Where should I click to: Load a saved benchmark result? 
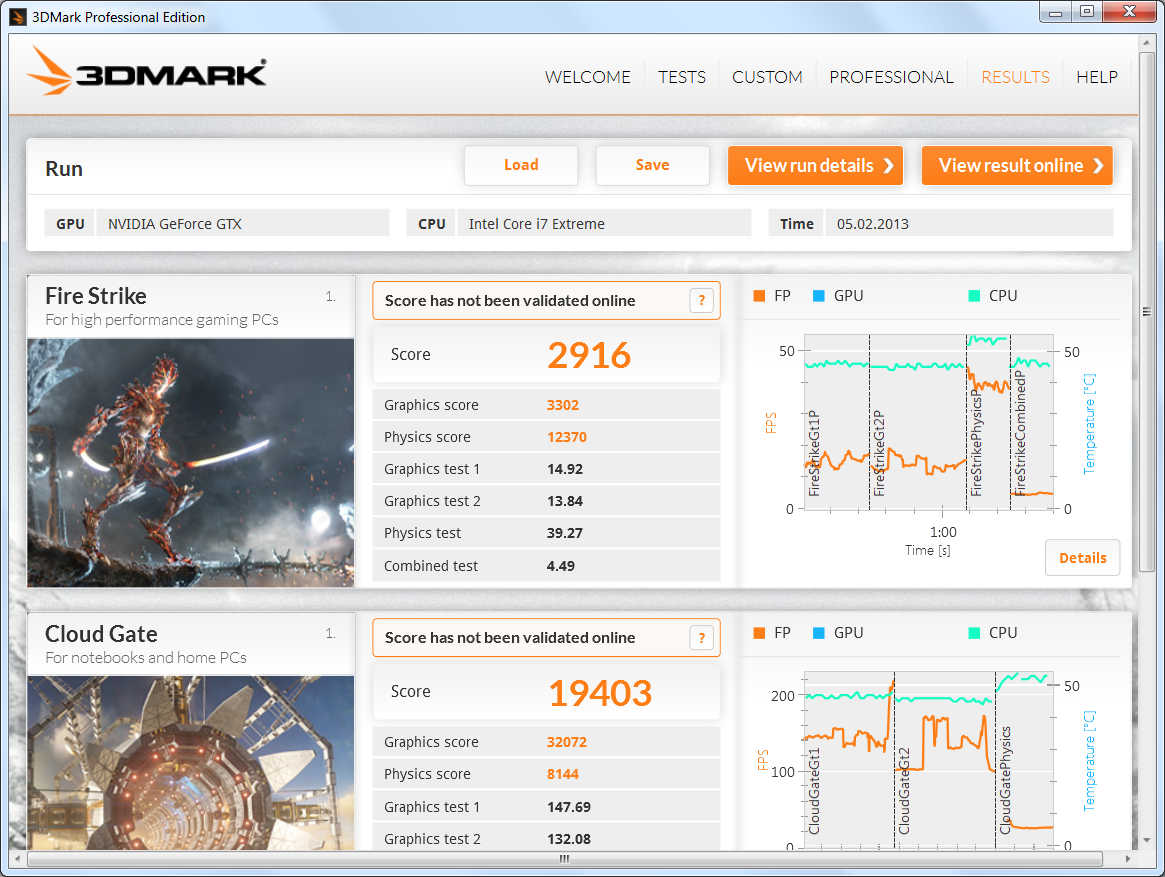click(x=521, y=164)
